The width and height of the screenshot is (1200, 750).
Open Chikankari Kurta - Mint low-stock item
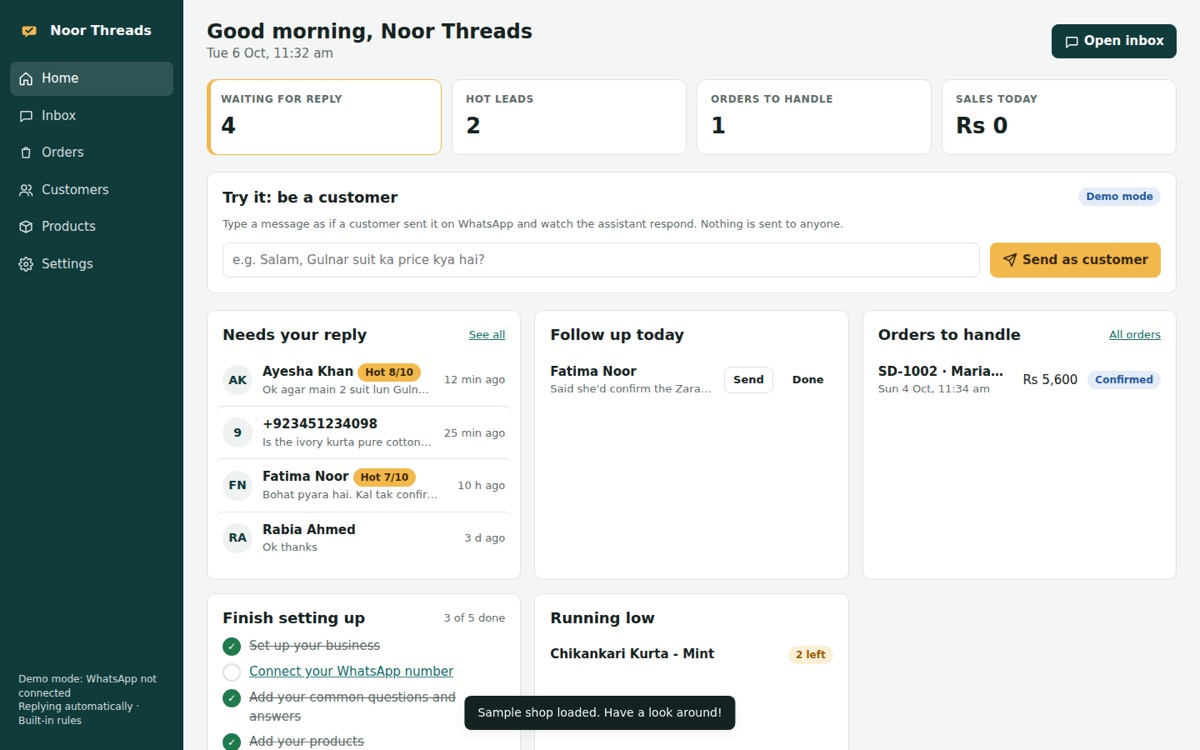(x=691, y=655)
